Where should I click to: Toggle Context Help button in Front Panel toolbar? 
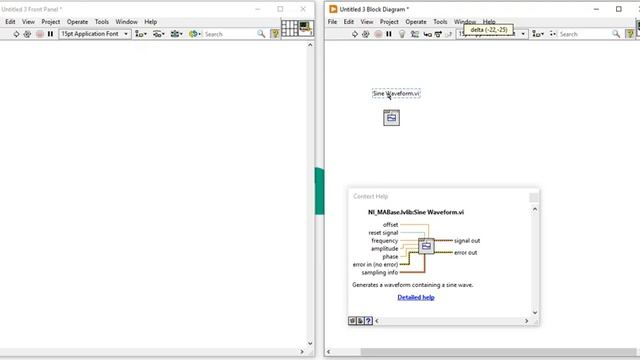276,34
